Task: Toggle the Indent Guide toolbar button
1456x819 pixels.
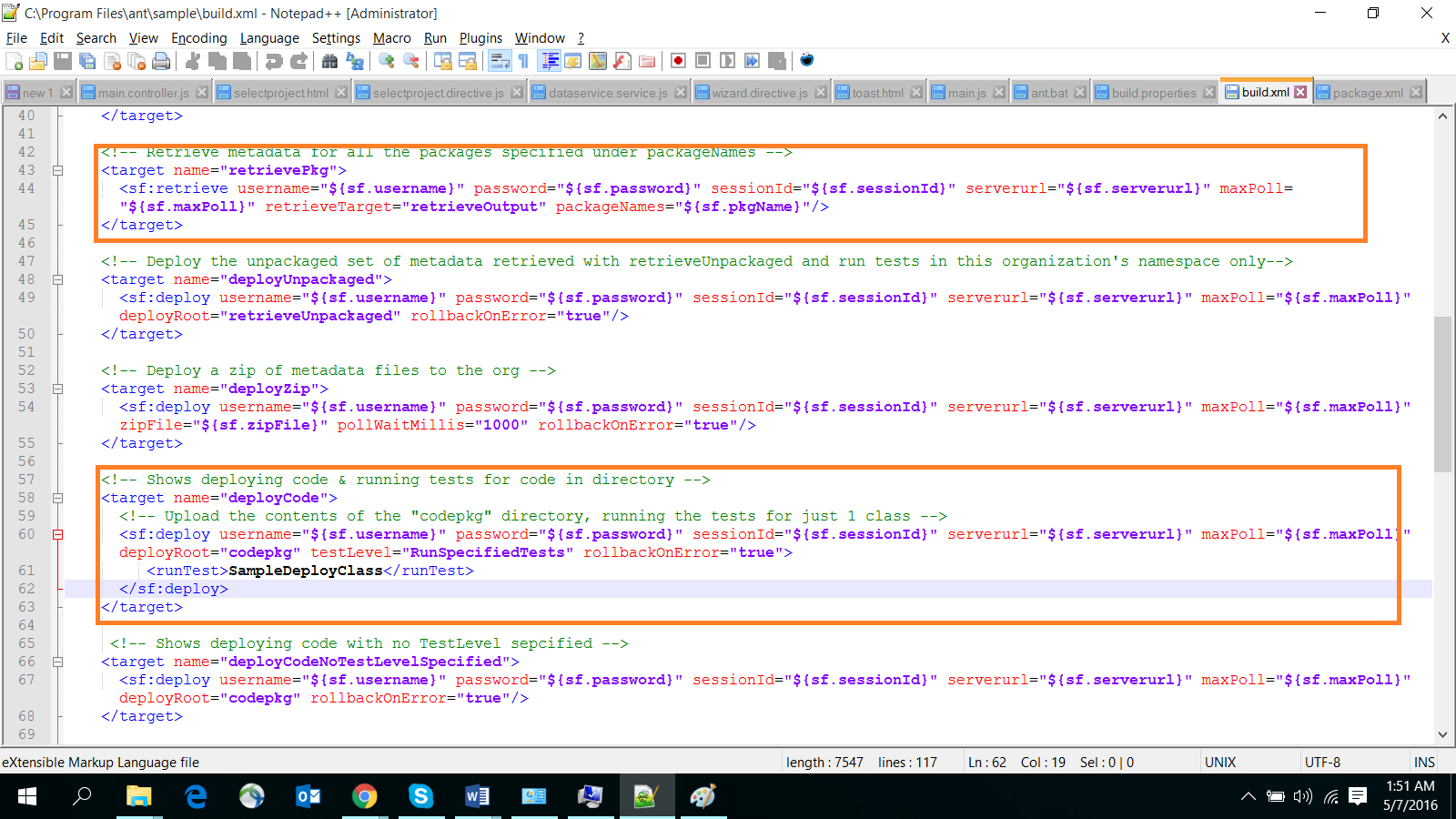Action: (550, 61)
